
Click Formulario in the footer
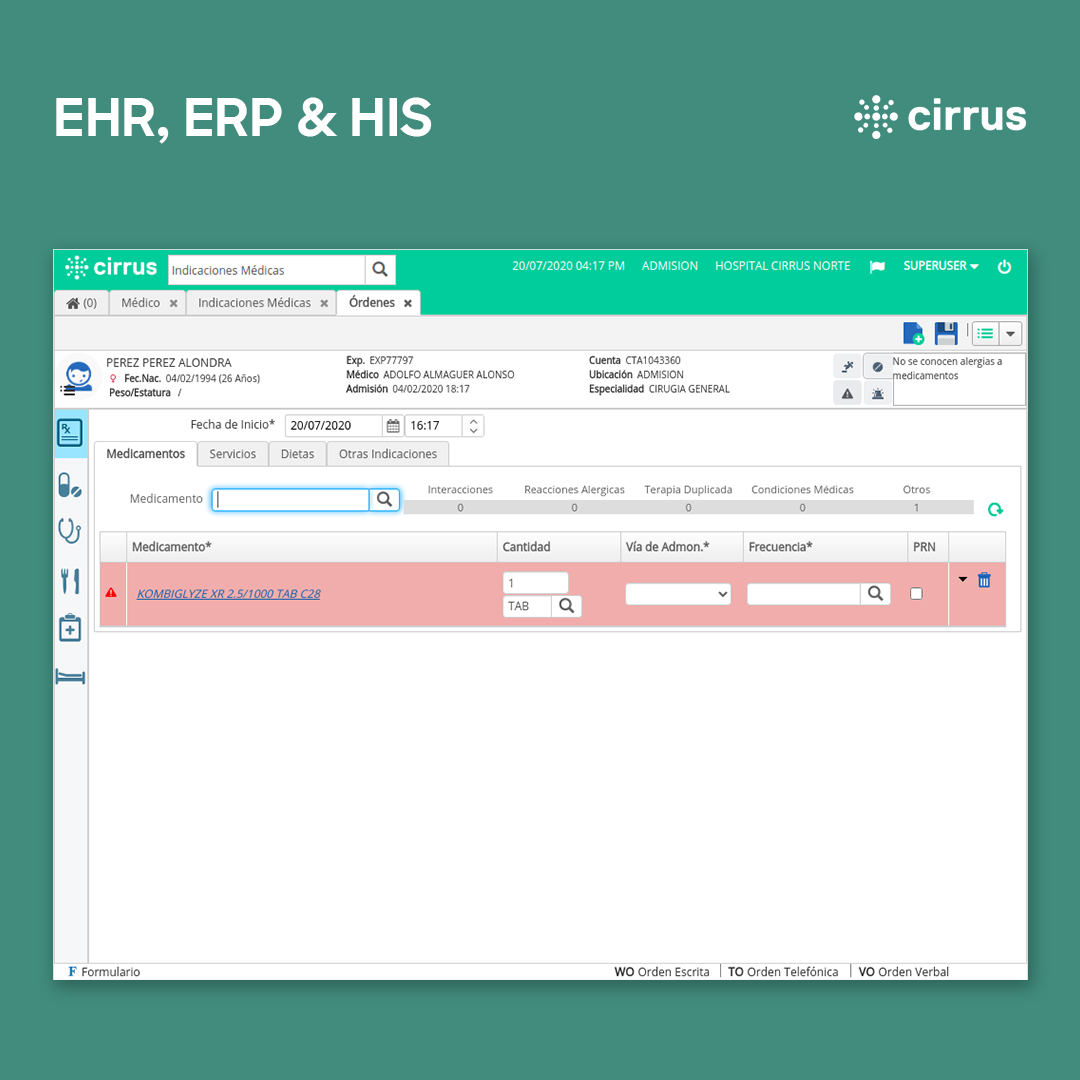104,972
